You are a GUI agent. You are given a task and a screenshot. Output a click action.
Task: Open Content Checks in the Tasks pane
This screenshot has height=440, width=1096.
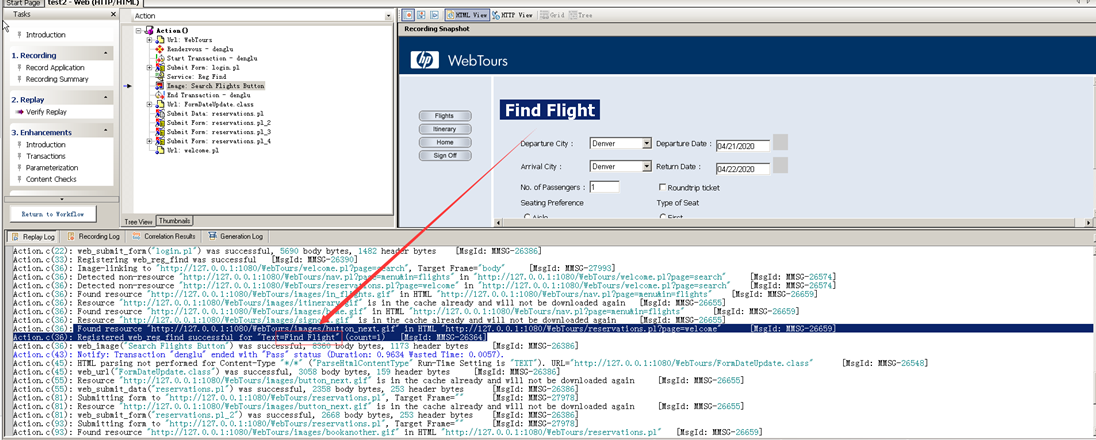[52, 179]
